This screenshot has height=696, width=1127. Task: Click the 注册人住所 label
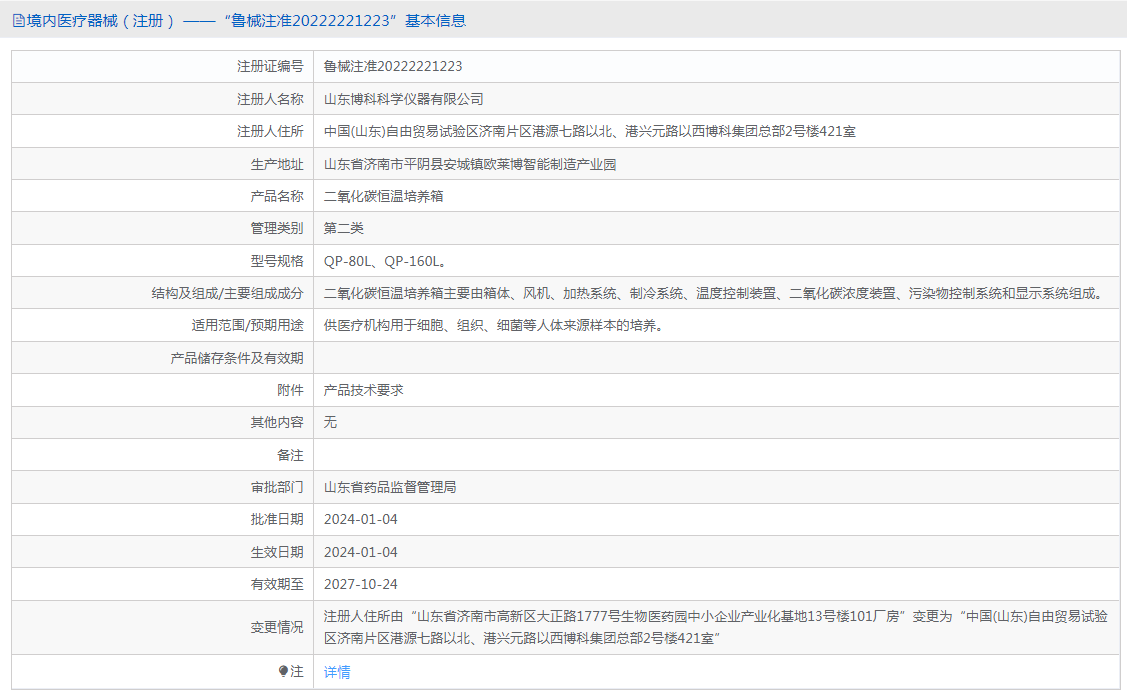click(270, 132)
